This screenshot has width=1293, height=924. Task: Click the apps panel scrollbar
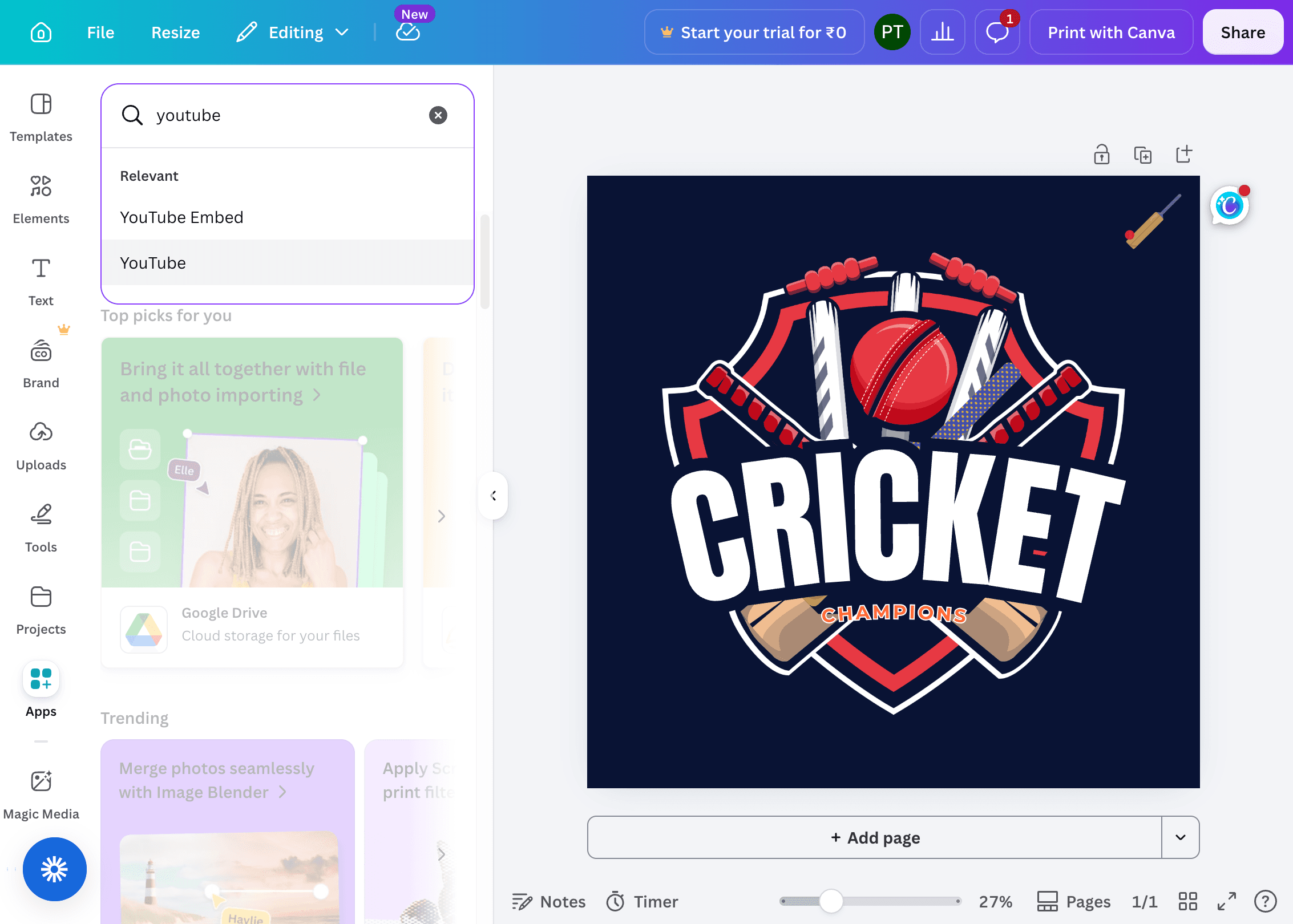coord(485,261)
